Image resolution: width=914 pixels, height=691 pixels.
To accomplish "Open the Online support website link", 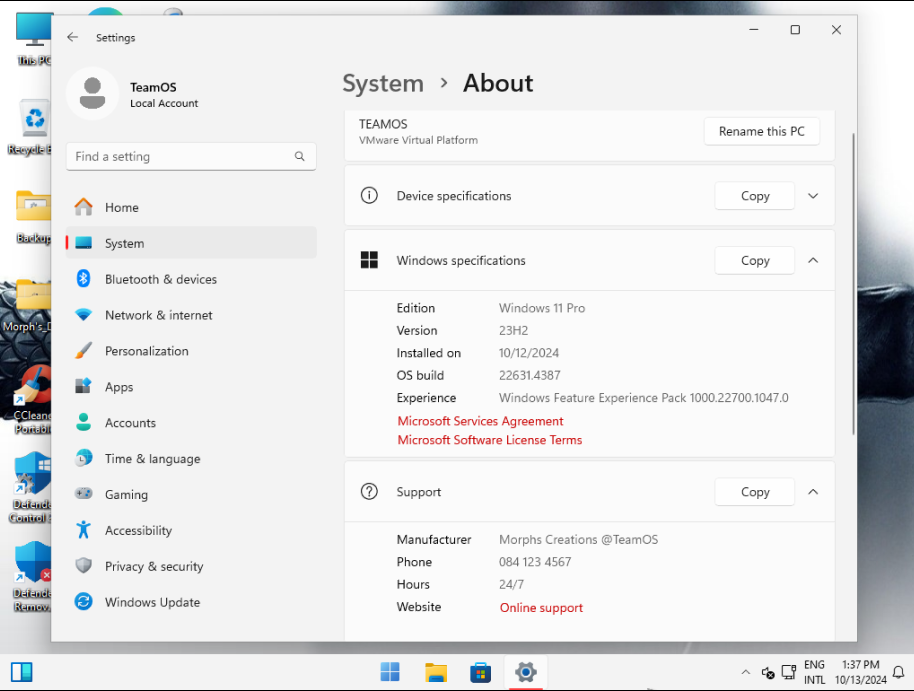I will pyautogui.click(x=541, y=608).
